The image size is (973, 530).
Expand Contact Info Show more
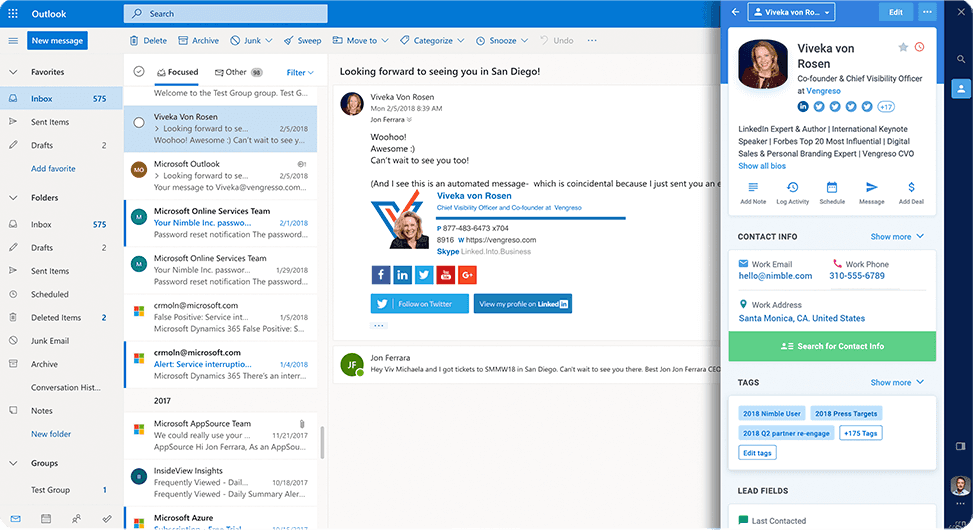point(897,236)
